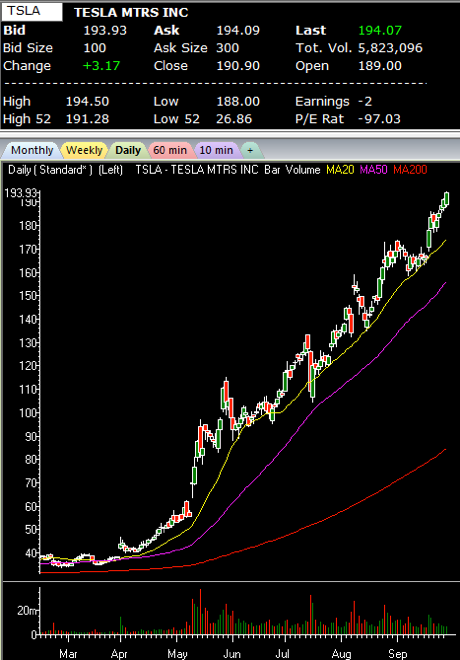Viewport: 460px width, 660px height.
Task: Click the High 52 value 191.28
Action: pos(88,119)
